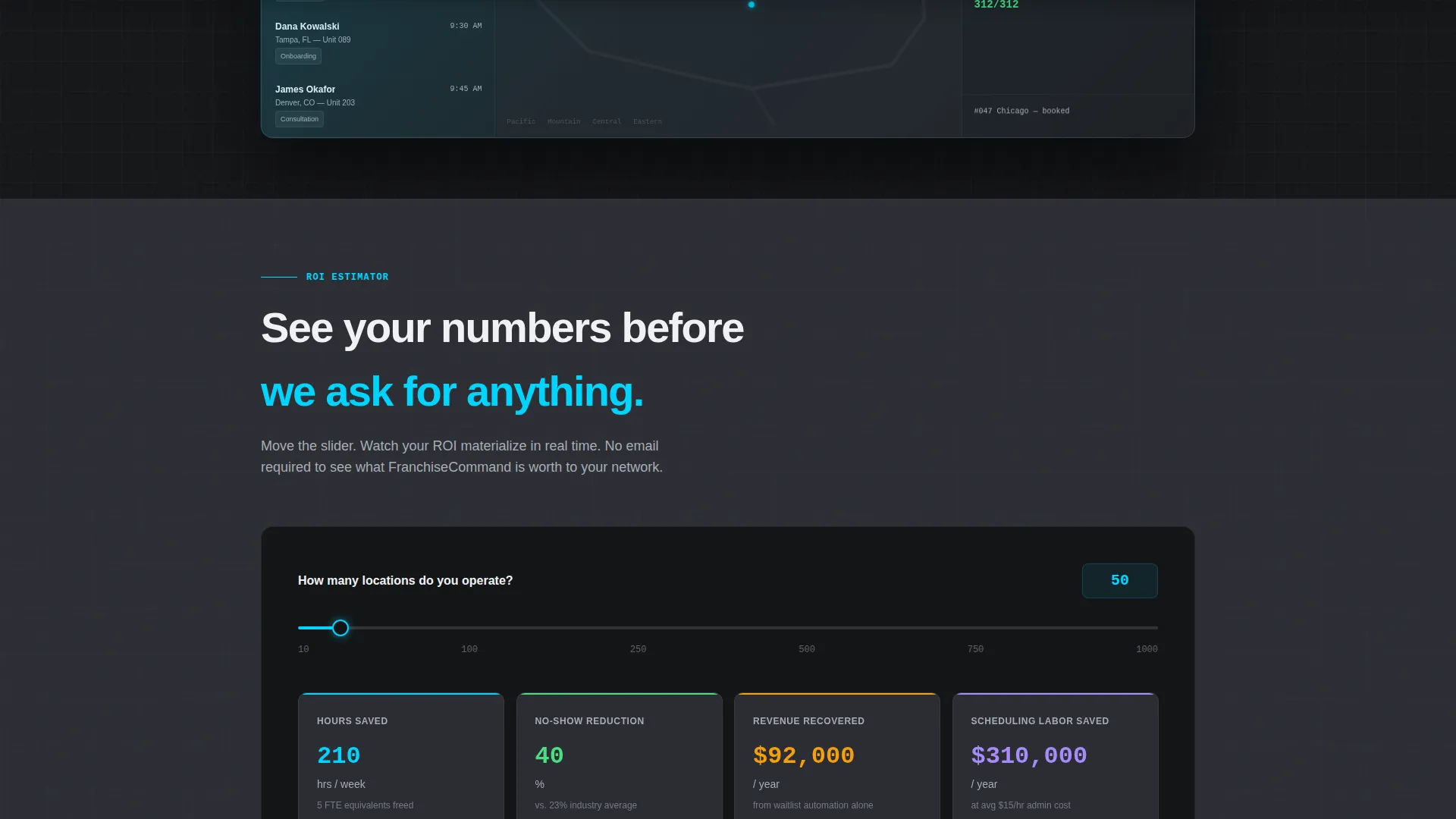The height and width of the screenshot is (819, 1456).
Task: Click the No-Show Reduction card
Action: tap(620, 755)
